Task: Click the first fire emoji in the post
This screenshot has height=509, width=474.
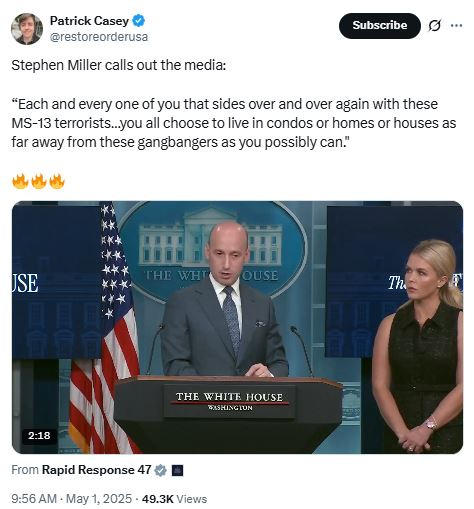Action: [20, 181]
